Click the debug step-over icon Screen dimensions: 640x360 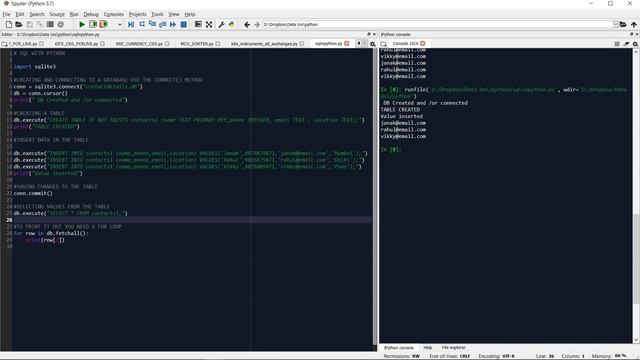point(142,24)
